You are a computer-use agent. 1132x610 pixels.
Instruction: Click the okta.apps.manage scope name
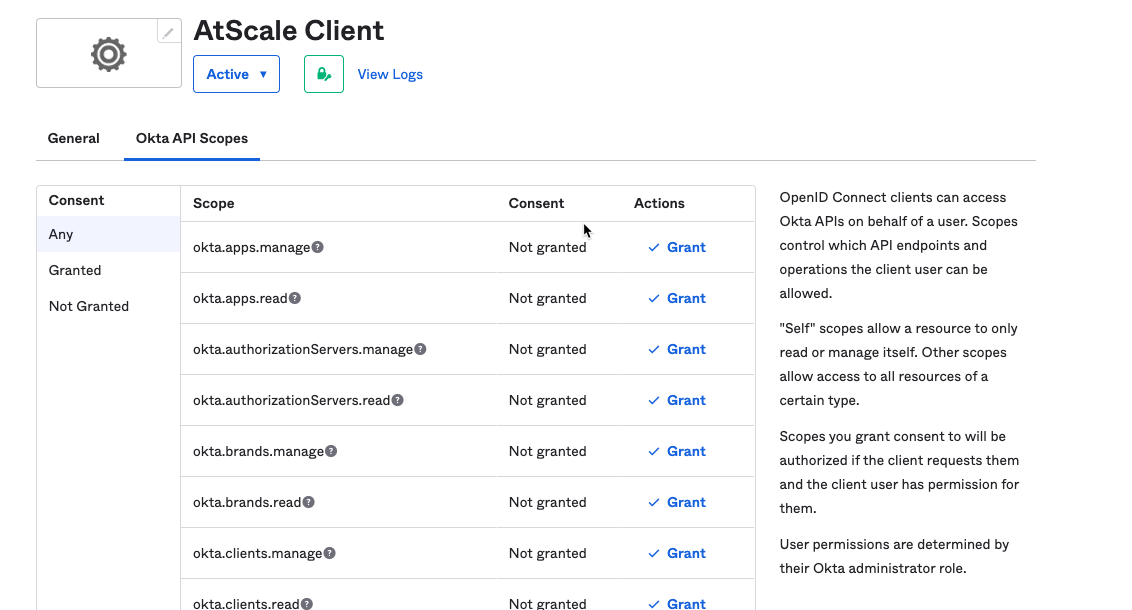251,247
